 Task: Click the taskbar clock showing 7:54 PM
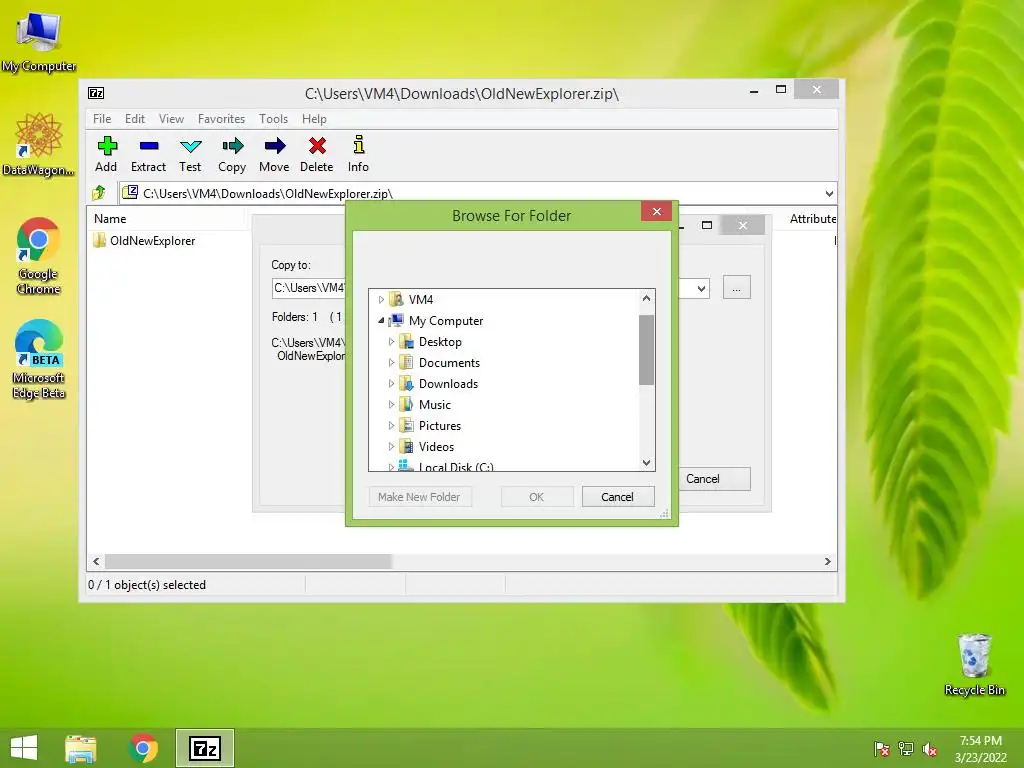tap(980, 749)
